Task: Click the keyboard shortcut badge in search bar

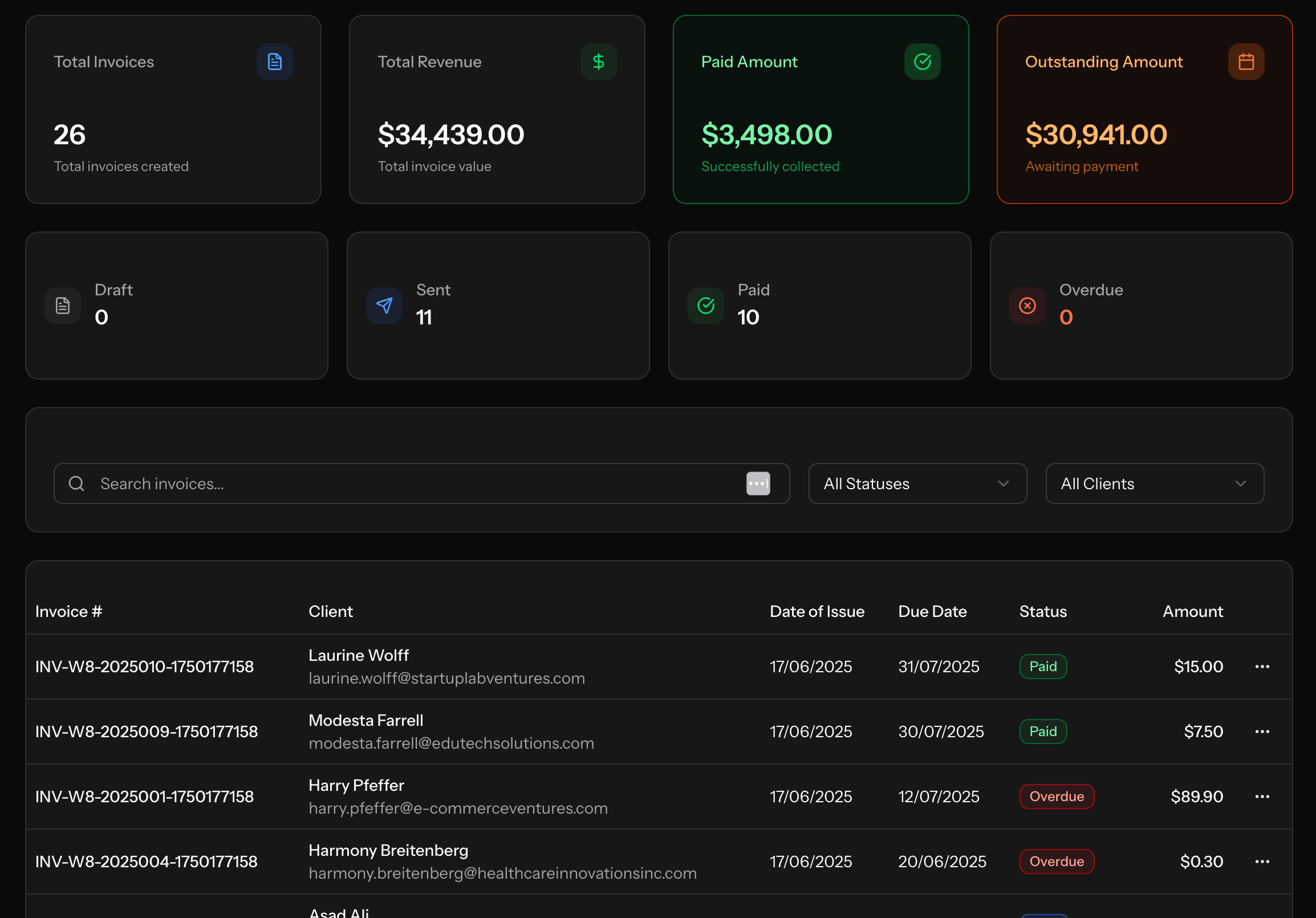Action: coord(758,483)
